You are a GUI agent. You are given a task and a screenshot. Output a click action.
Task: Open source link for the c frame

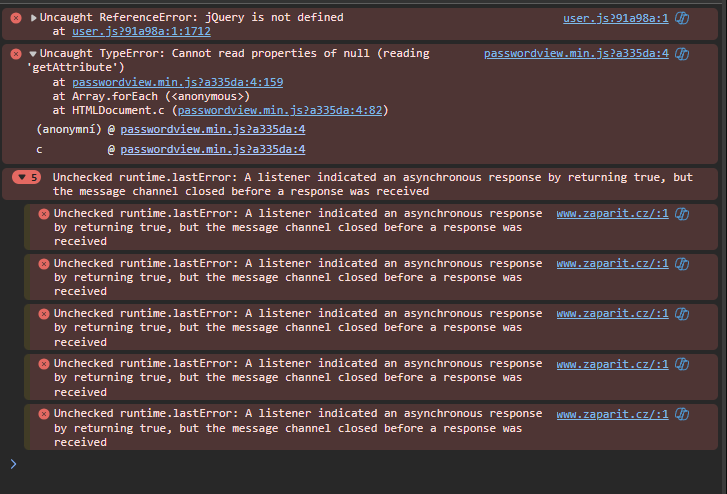point(213,149)
